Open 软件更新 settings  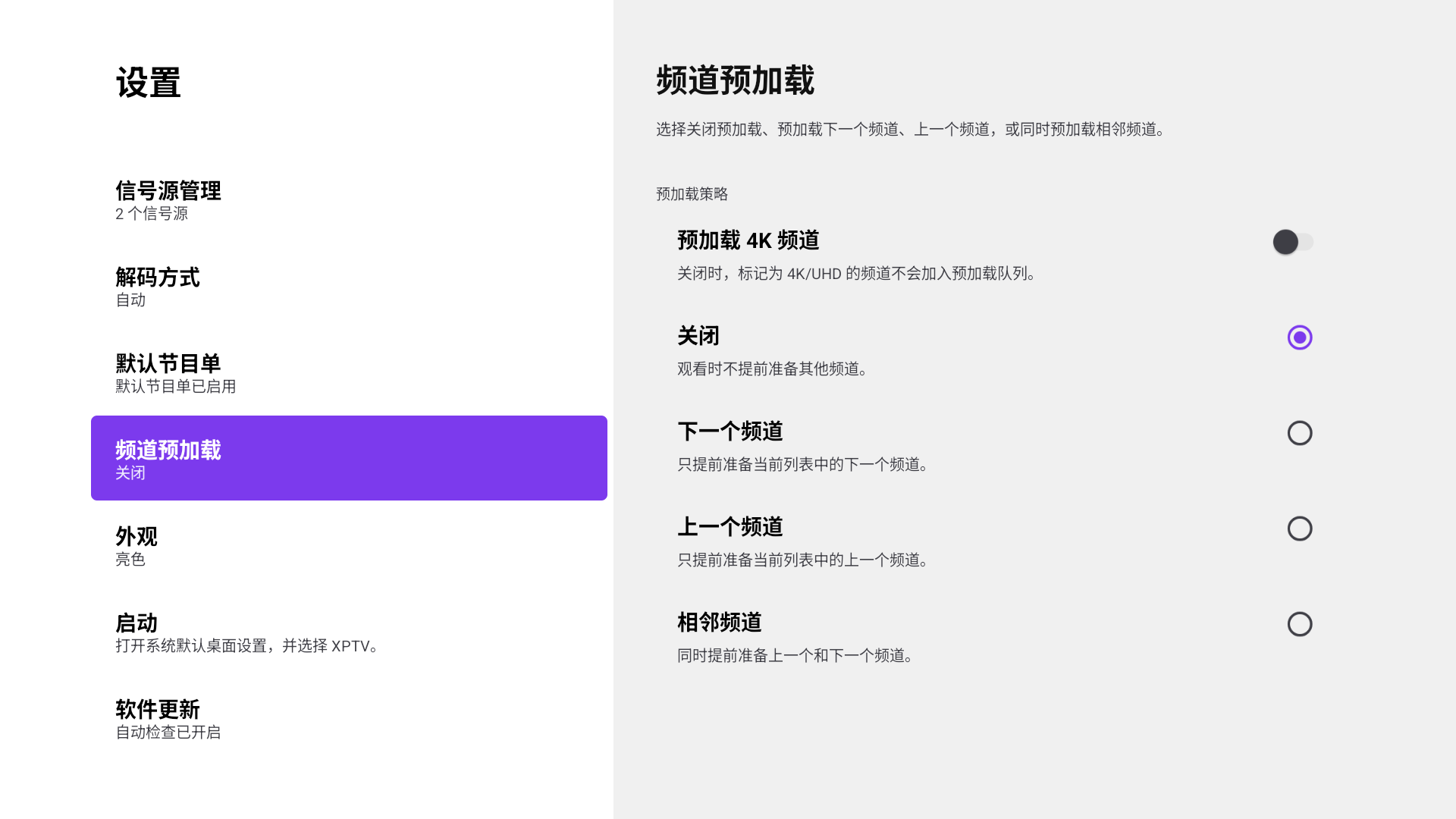(349, 717)
